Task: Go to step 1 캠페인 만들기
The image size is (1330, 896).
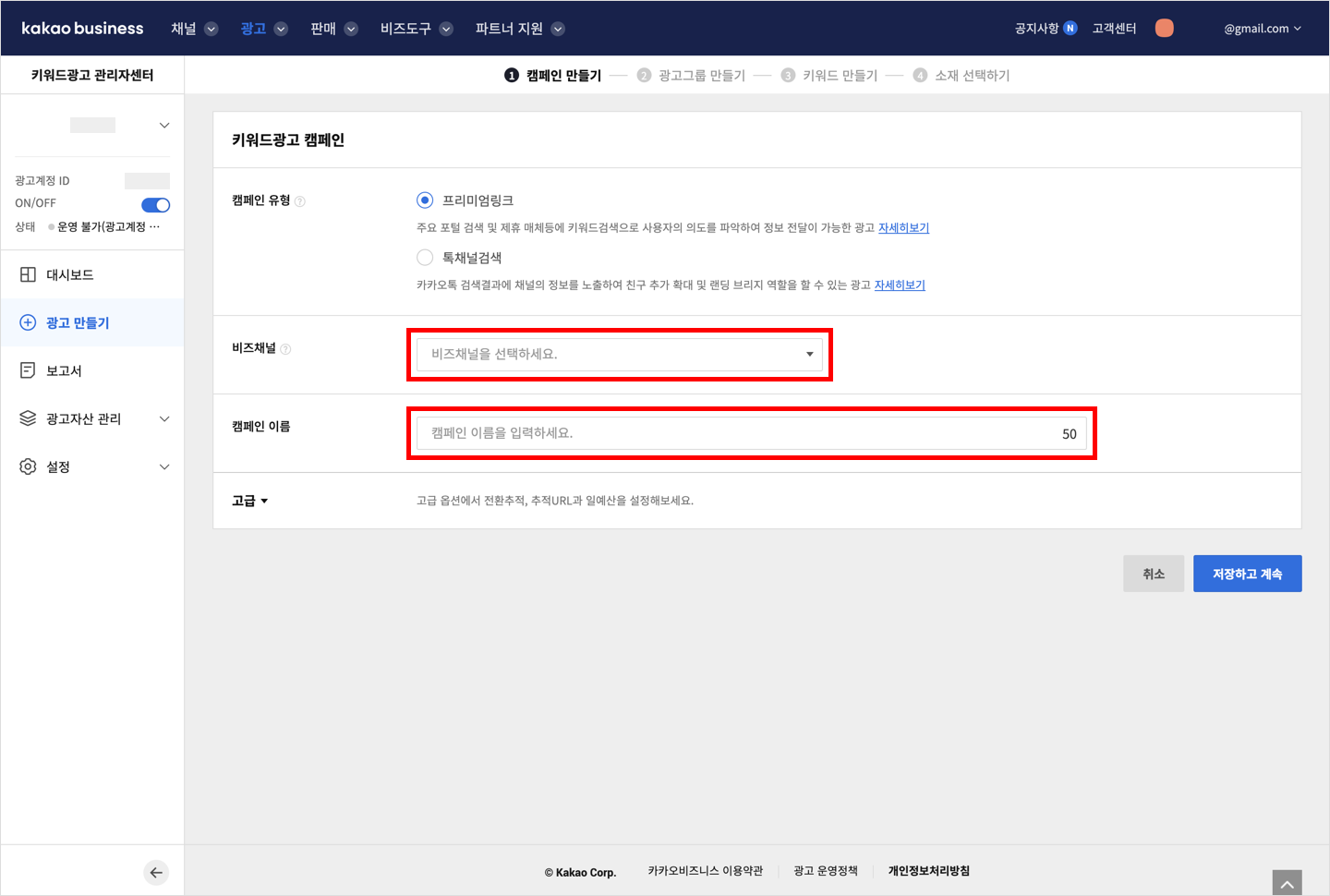Action: (x=552, y=76)
